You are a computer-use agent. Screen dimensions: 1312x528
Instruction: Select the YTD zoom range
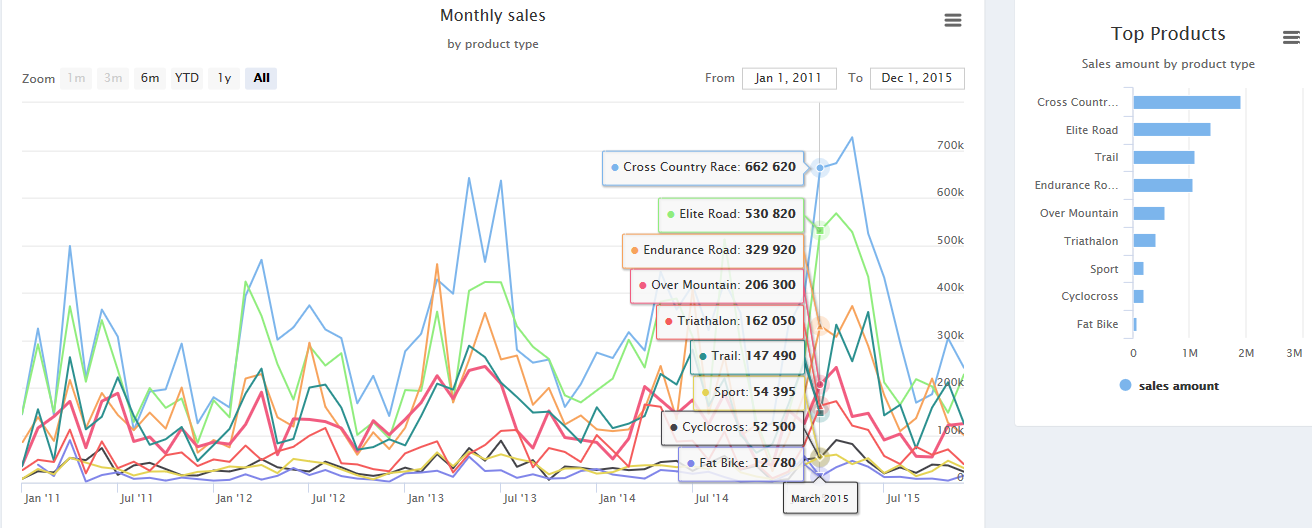point(187,78)
